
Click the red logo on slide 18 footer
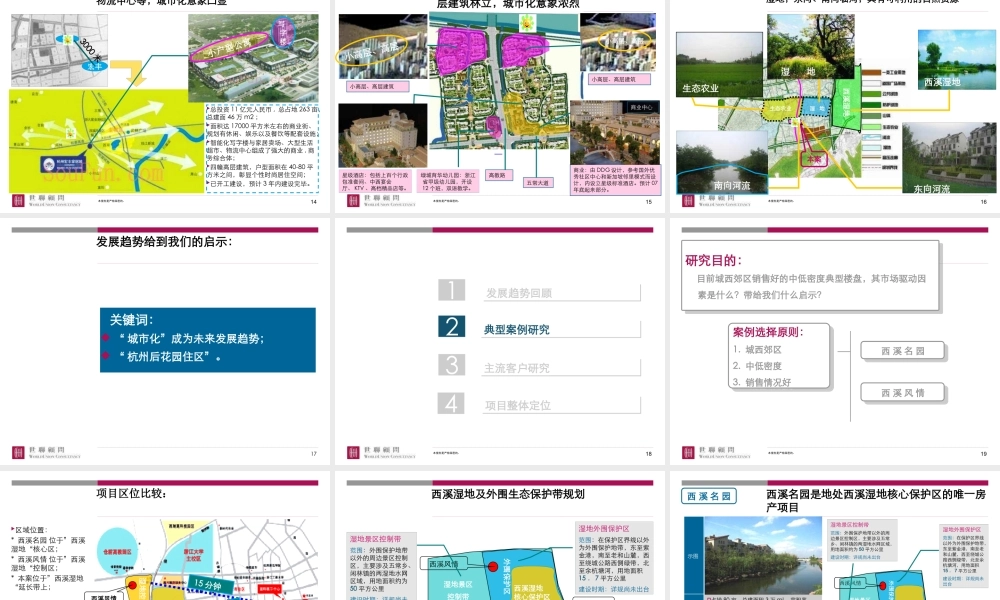[x=353, y=453]
